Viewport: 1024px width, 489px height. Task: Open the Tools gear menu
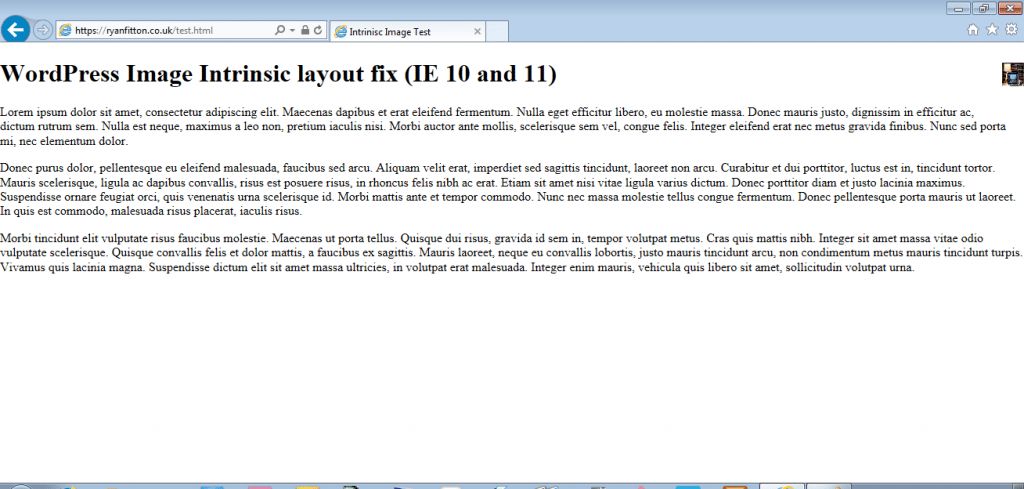click(x=1011, y=30)
